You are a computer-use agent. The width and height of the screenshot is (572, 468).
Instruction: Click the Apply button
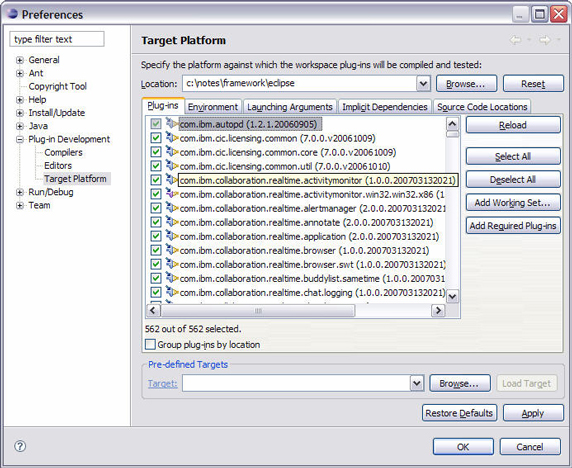point(533,413)
